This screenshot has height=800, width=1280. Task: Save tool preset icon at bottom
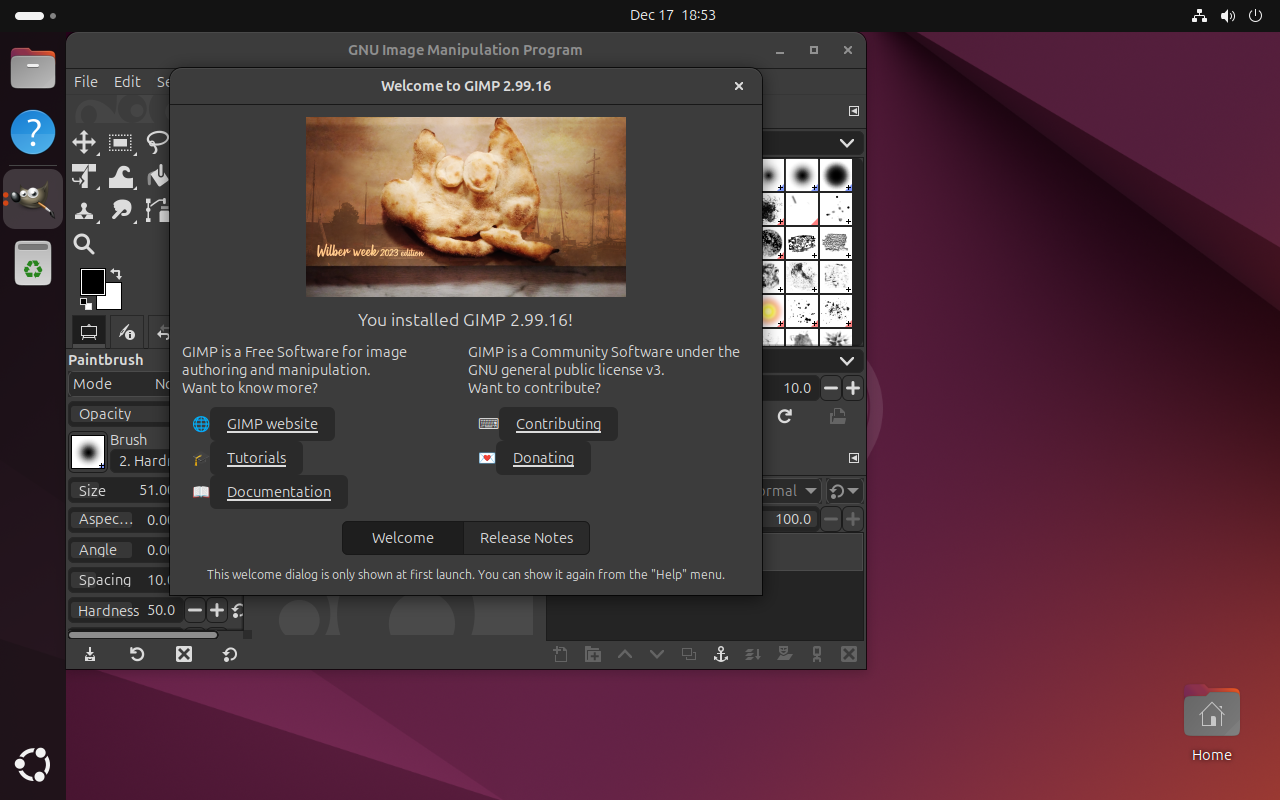(x=90, y=654)
